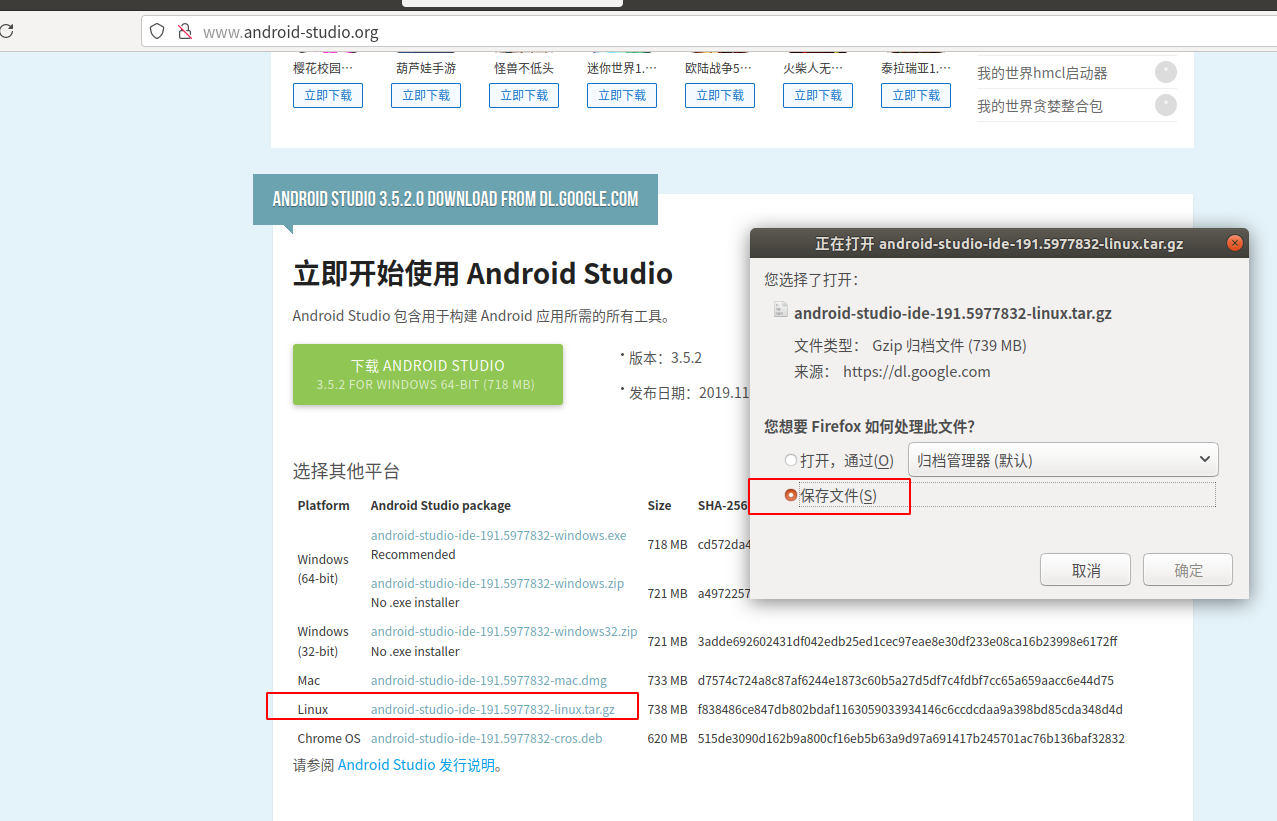Click download button under 泰拉瑞亚1.
The width and height of the screenshot is (1277, 821).
[x=916, y=95]
